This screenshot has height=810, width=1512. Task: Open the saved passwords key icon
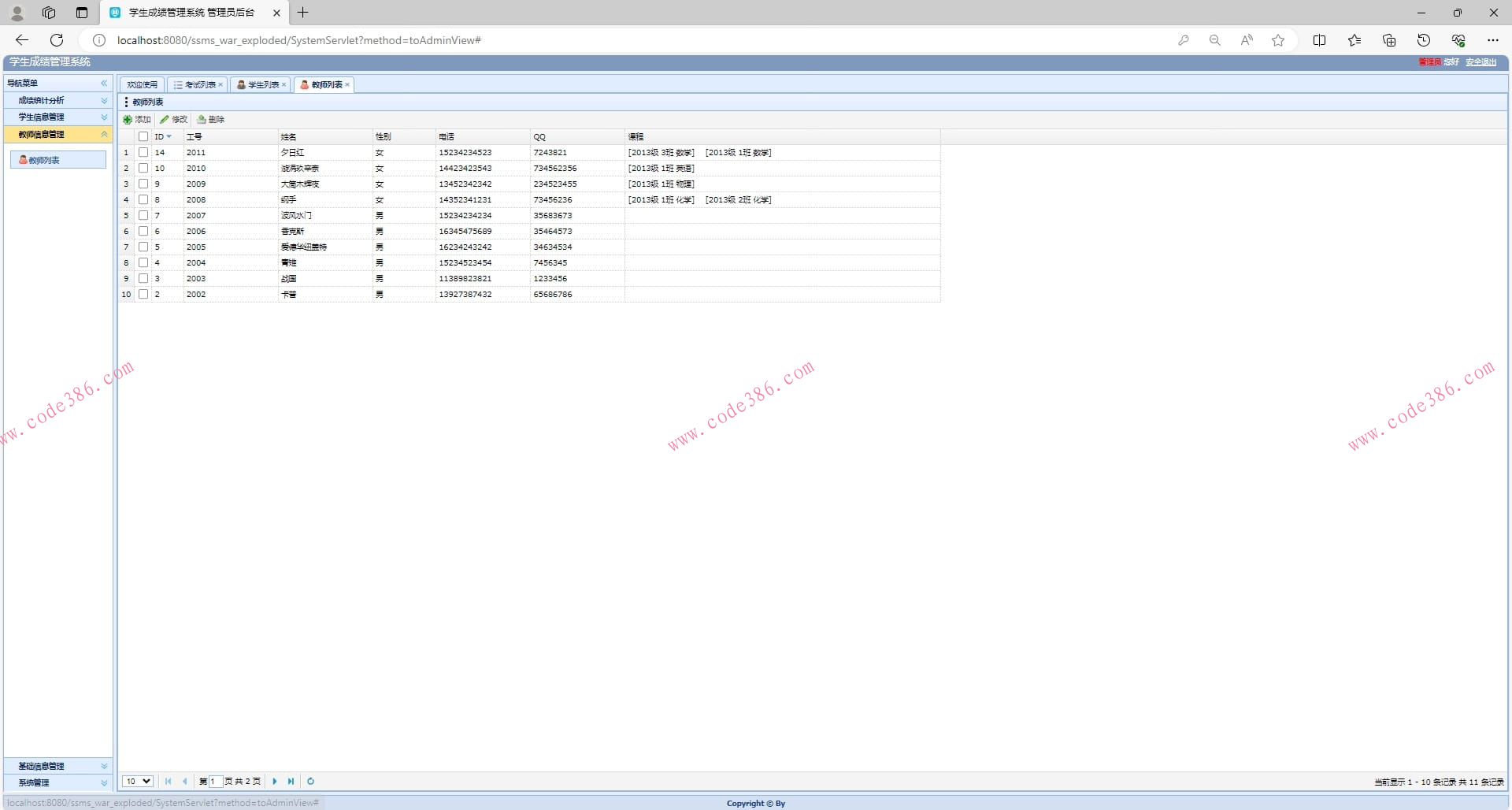(1183, 40)
